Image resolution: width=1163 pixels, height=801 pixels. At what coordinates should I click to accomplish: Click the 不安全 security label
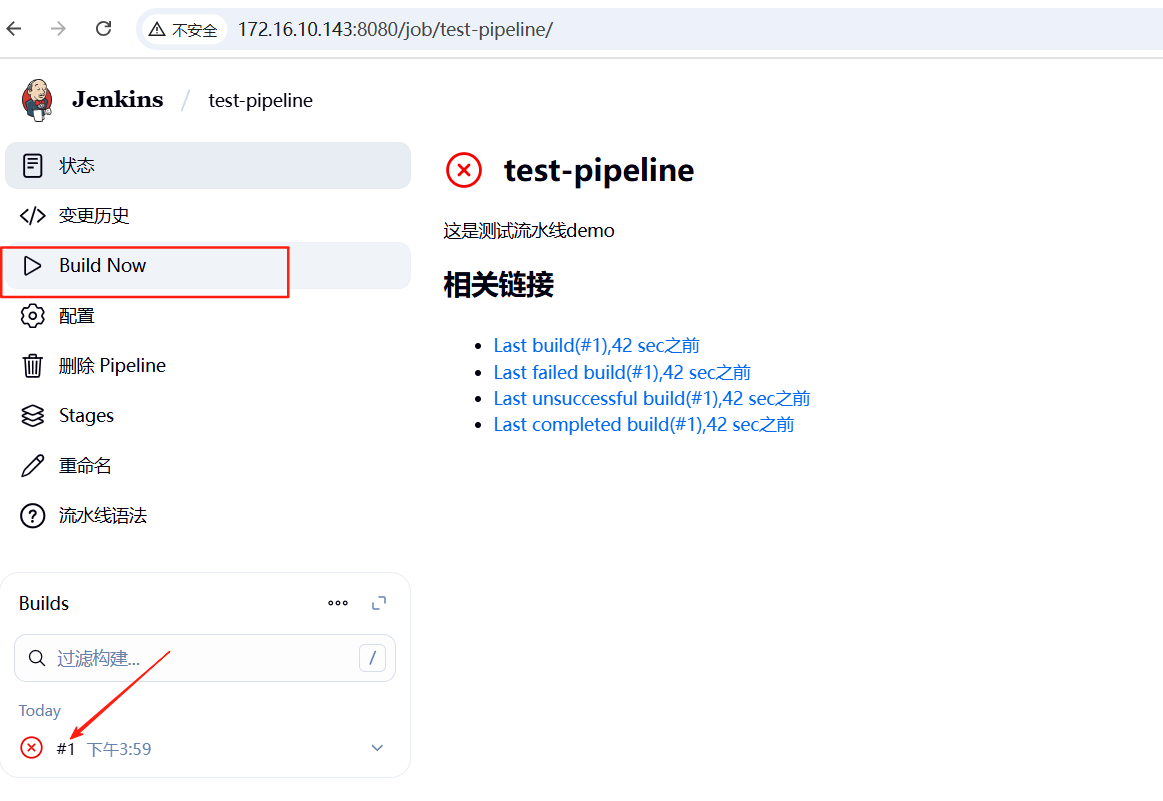[x=194, y=30]
